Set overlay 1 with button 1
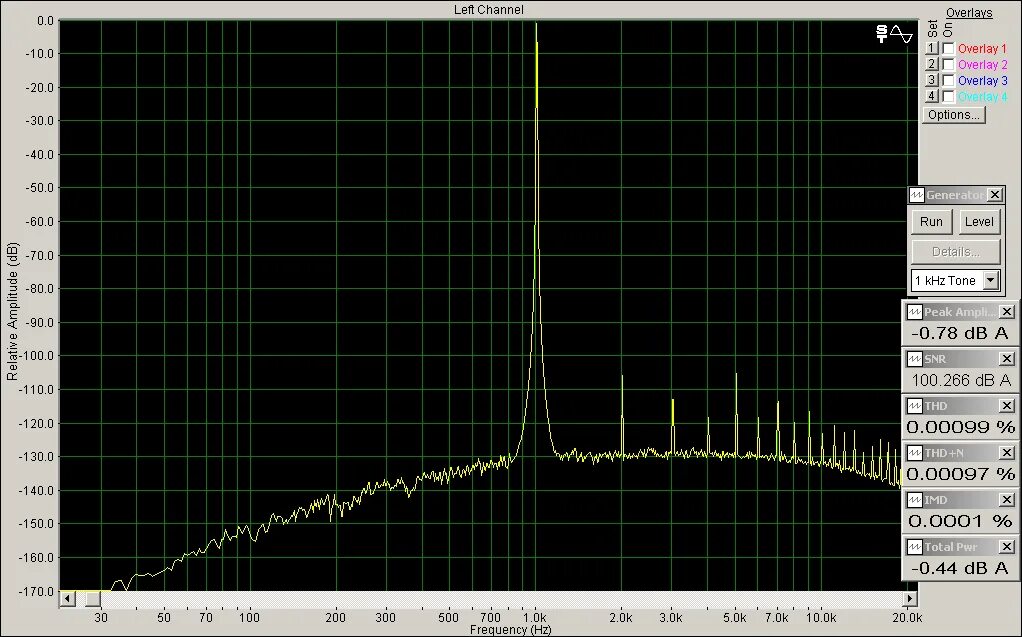Viewport: 1022px width, 637px height. [x=931, y=48]
